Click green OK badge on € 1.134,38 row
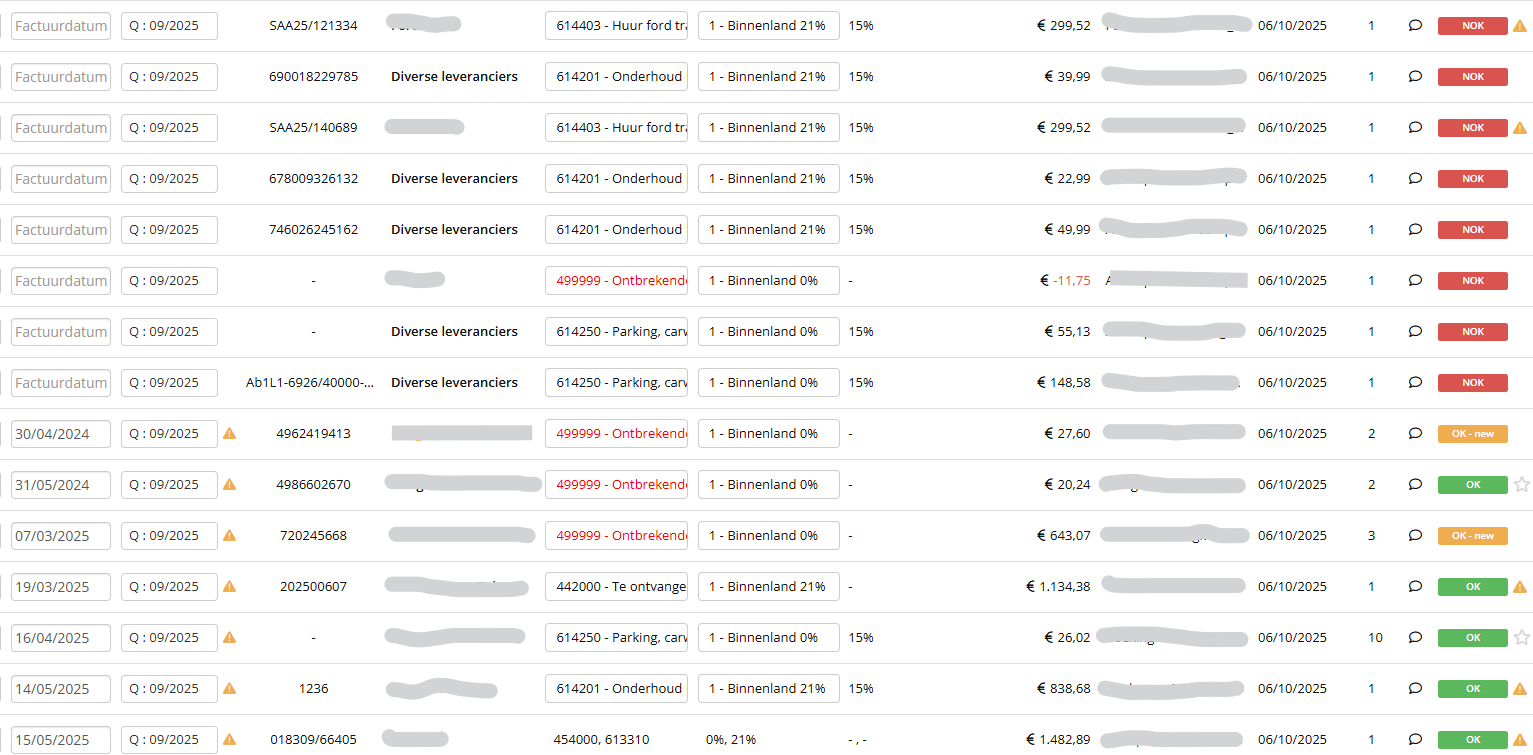The width and height of the screenshot is (1533, 755). [x=1472, y=587]
